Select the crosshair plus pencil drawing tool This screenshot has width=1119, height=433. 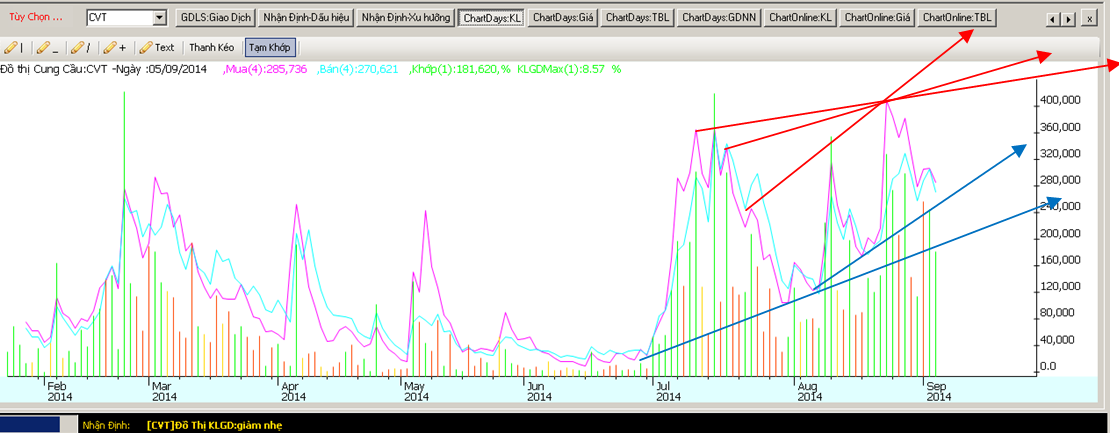[115, 48]
